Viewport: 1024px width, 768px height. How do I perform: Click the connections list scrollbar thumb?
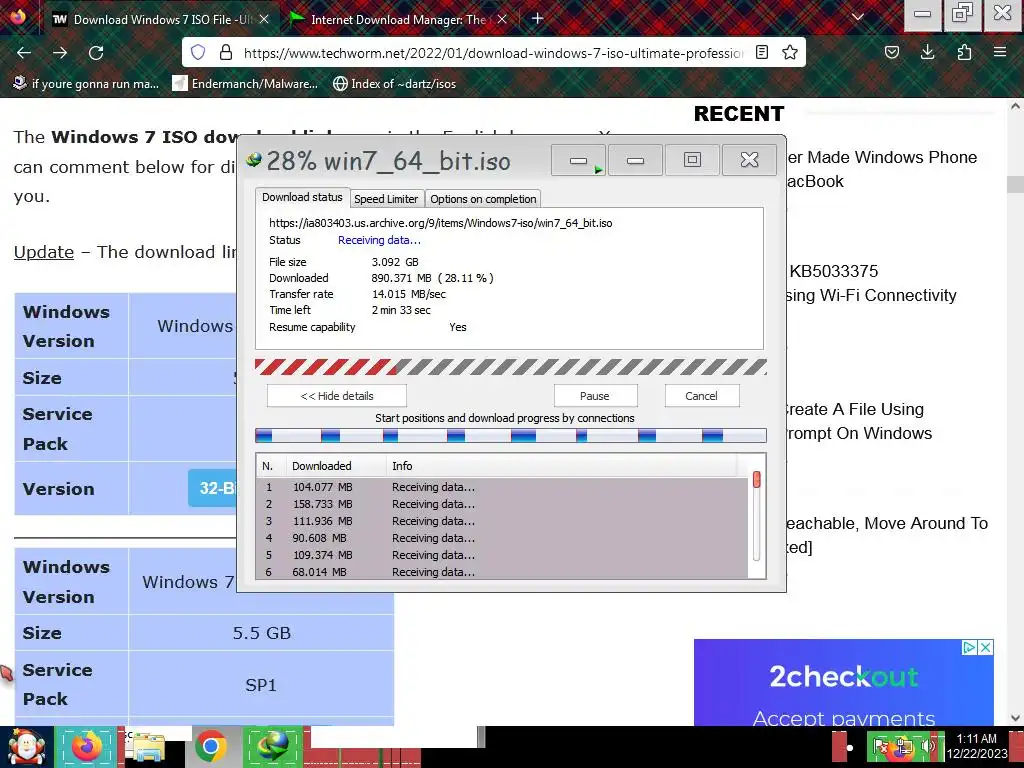pyautogui.click(x=757, y=479)
